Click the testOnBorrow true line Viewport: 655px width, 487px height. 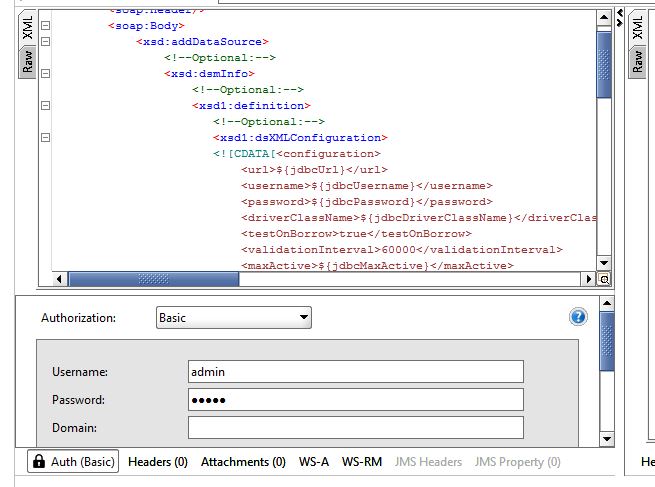pyautogui.click(x=356, y=233)
